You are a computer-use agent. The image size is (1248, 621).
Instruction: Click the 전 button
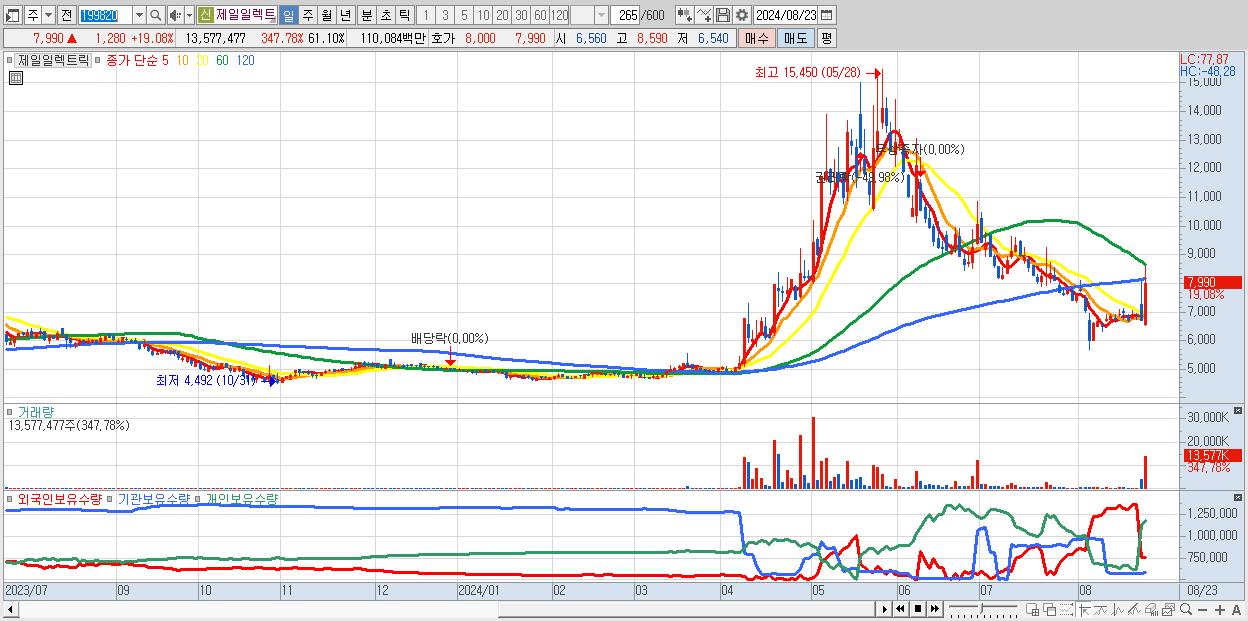[66, 15]
